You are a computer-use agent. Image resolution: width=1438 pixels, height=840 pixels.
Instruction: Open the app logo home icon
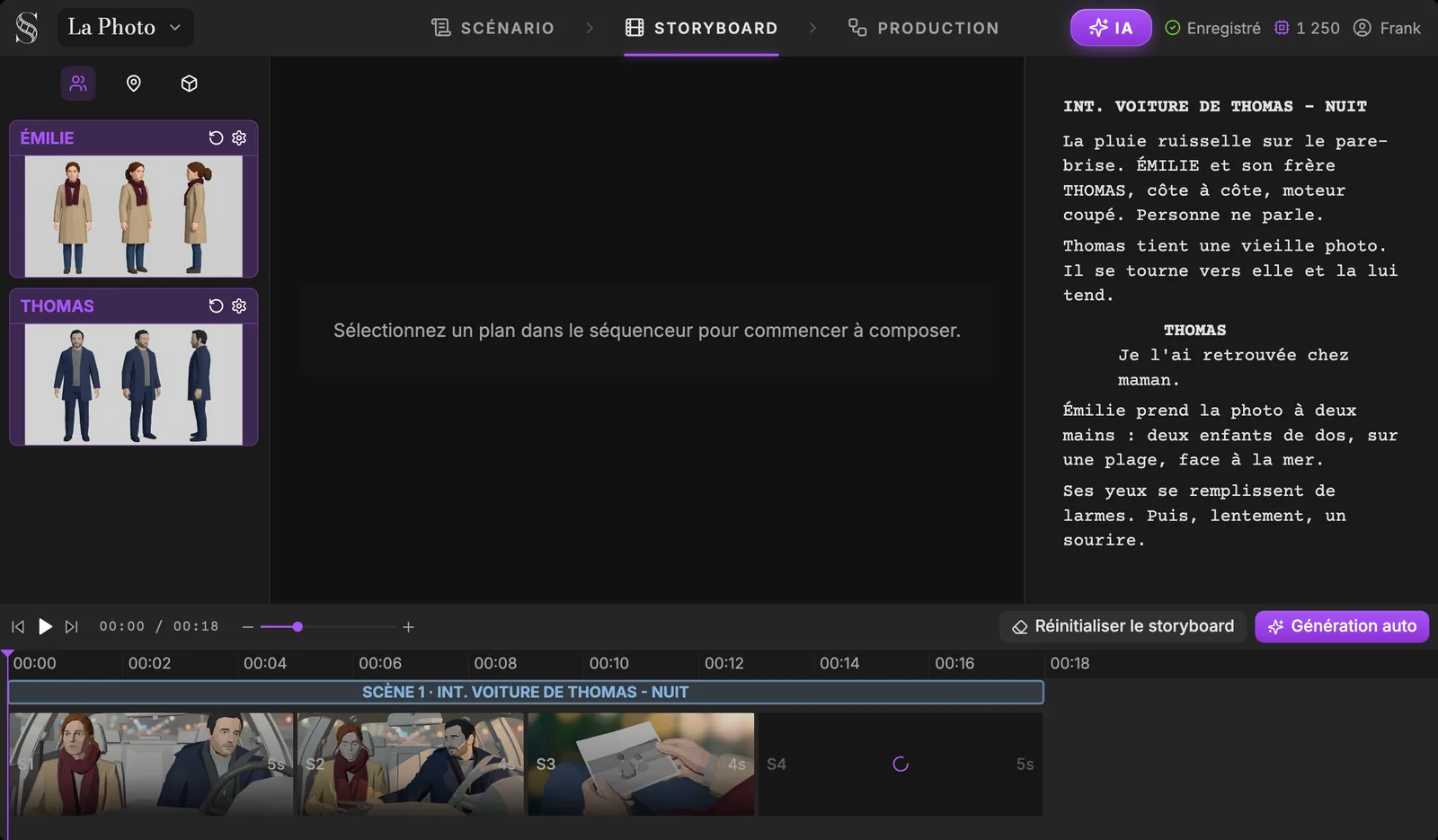pos(27,28)
